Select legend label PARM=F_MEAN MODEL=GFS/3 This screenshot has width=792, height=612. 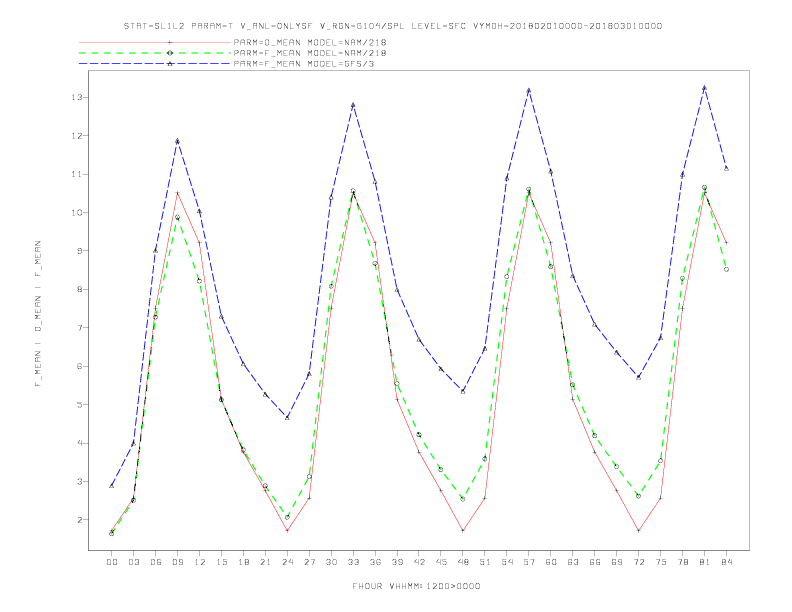304,64
